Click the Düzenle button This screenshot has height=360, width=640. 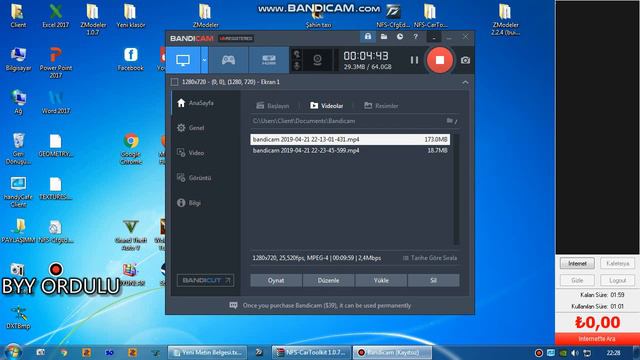(x=329, y=280)
